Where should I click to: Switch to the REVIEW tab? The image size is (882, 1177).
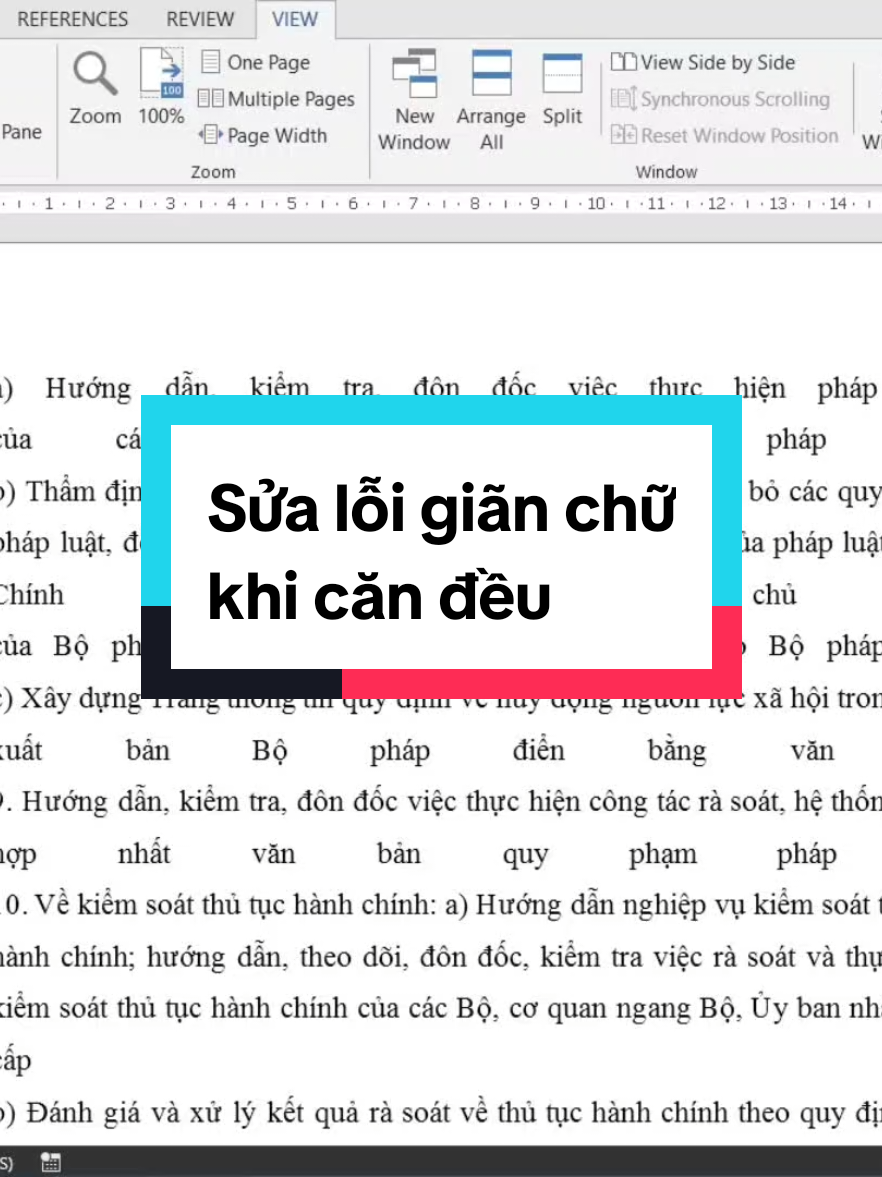(199, 18)
